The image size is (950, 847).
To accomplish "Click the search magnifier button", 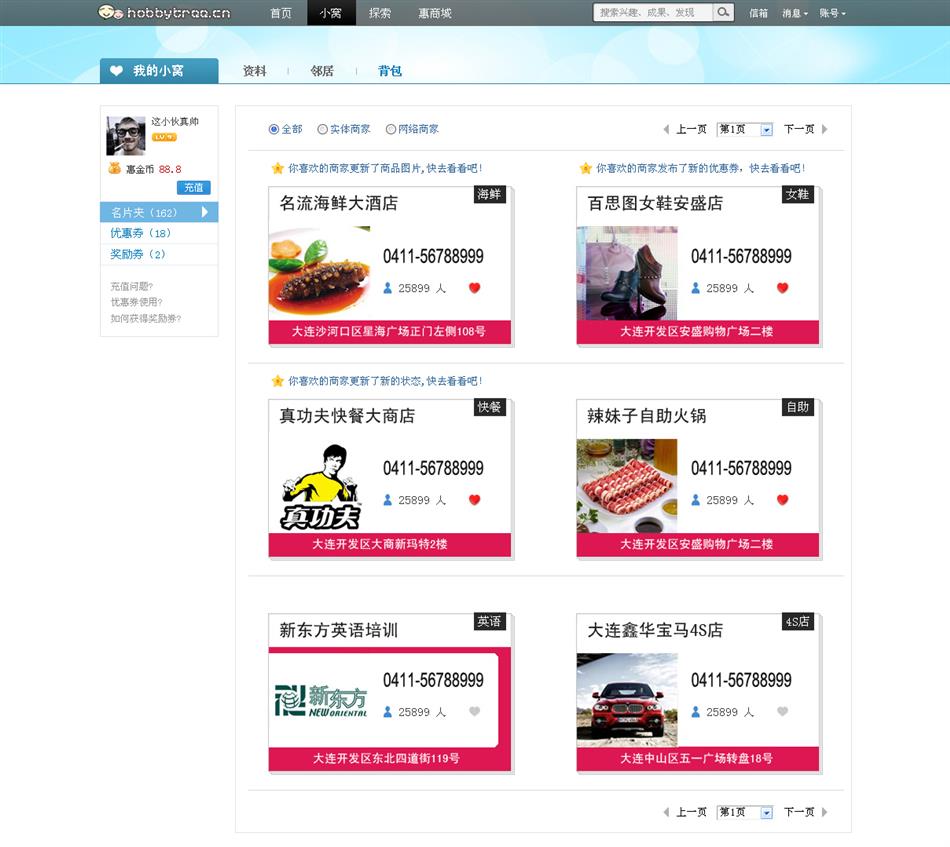I will (x=723, y=12).
